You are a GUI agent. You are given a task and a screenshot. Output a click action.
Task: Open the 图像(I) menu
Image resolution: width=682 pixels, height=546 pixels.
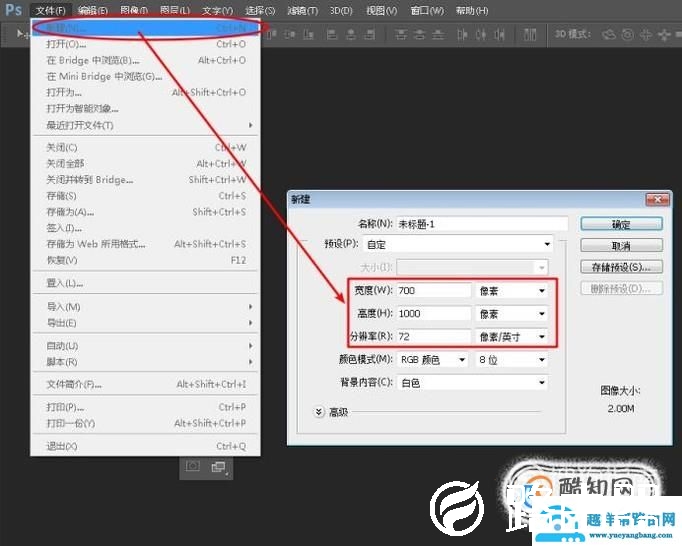(x=134, y=10)
